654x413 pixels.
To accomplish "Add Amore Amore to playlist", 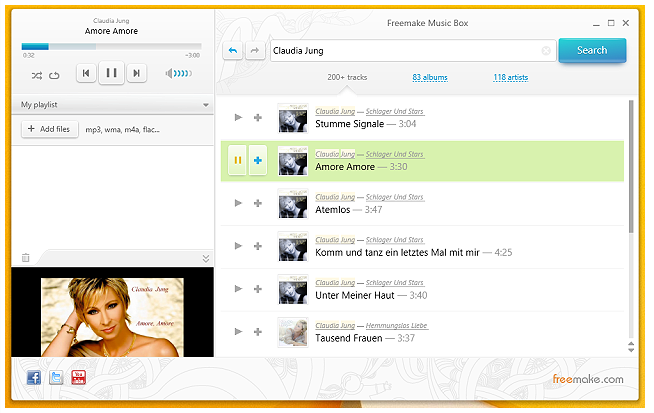I will (258, 160).
